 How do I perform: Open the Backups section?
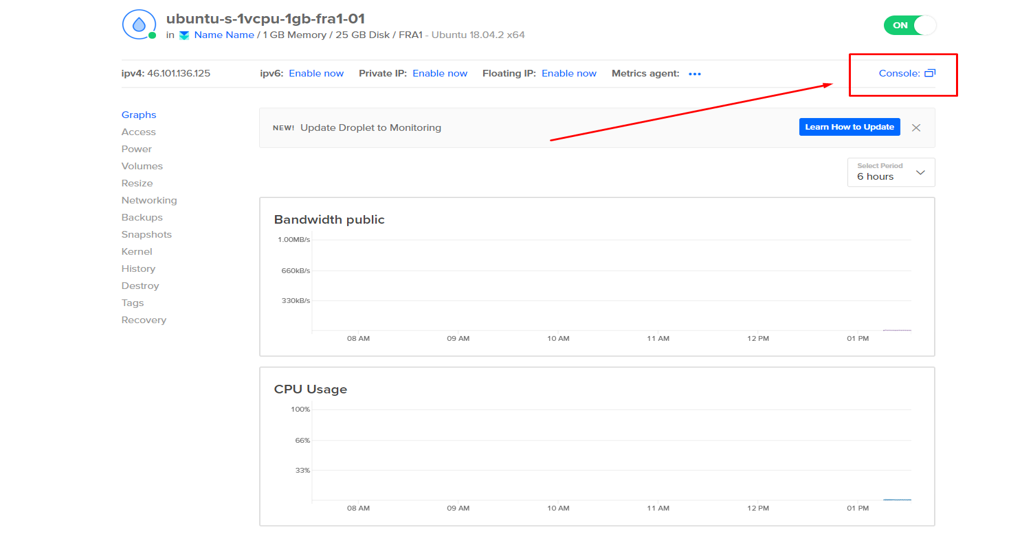(x=142, y=217)
